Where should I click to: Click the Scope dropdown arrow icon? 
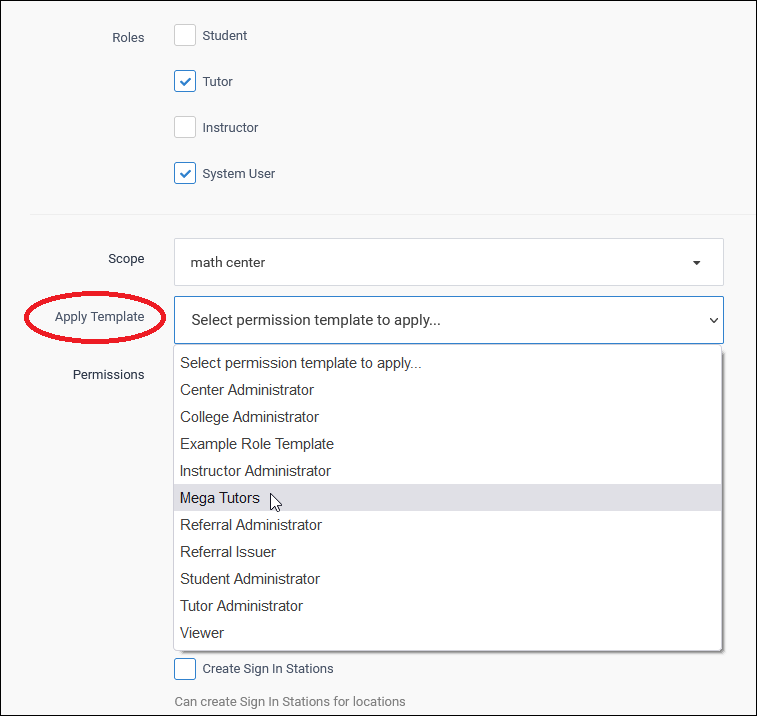point(696,263)
